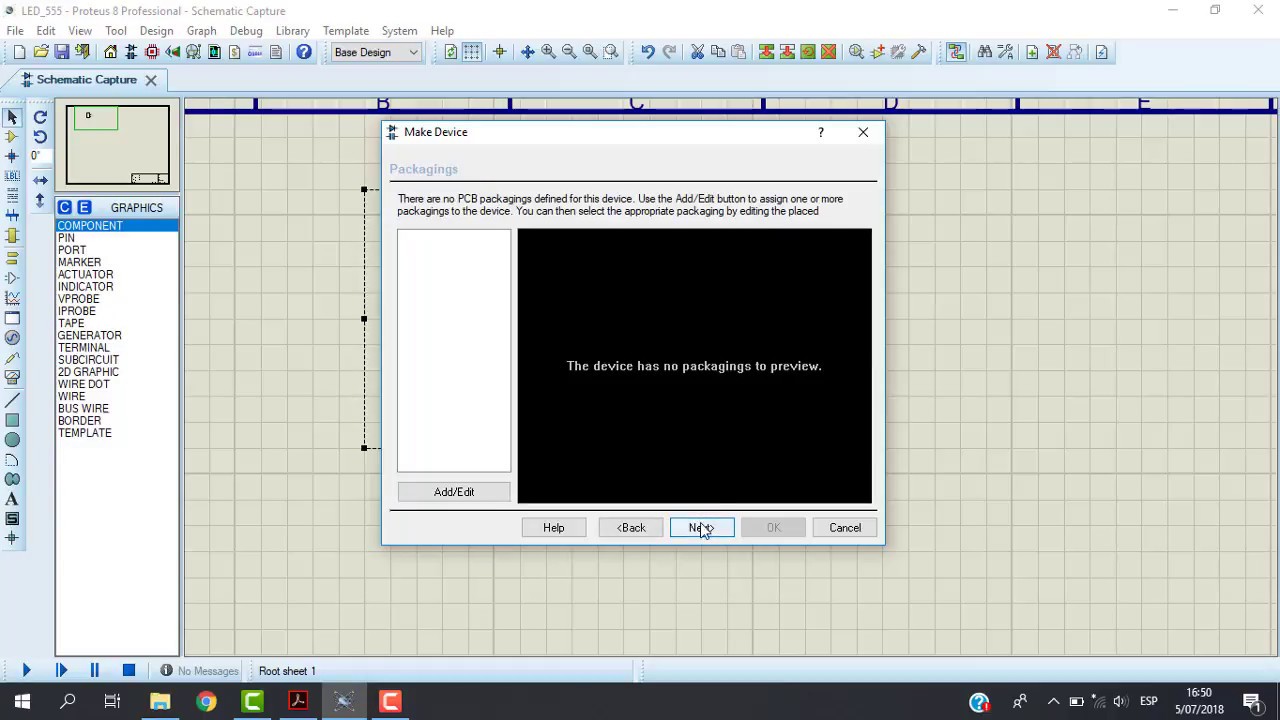Click the empty packagings list box
The width and height of the screenshot is (1280, 720).
point(454,350)
